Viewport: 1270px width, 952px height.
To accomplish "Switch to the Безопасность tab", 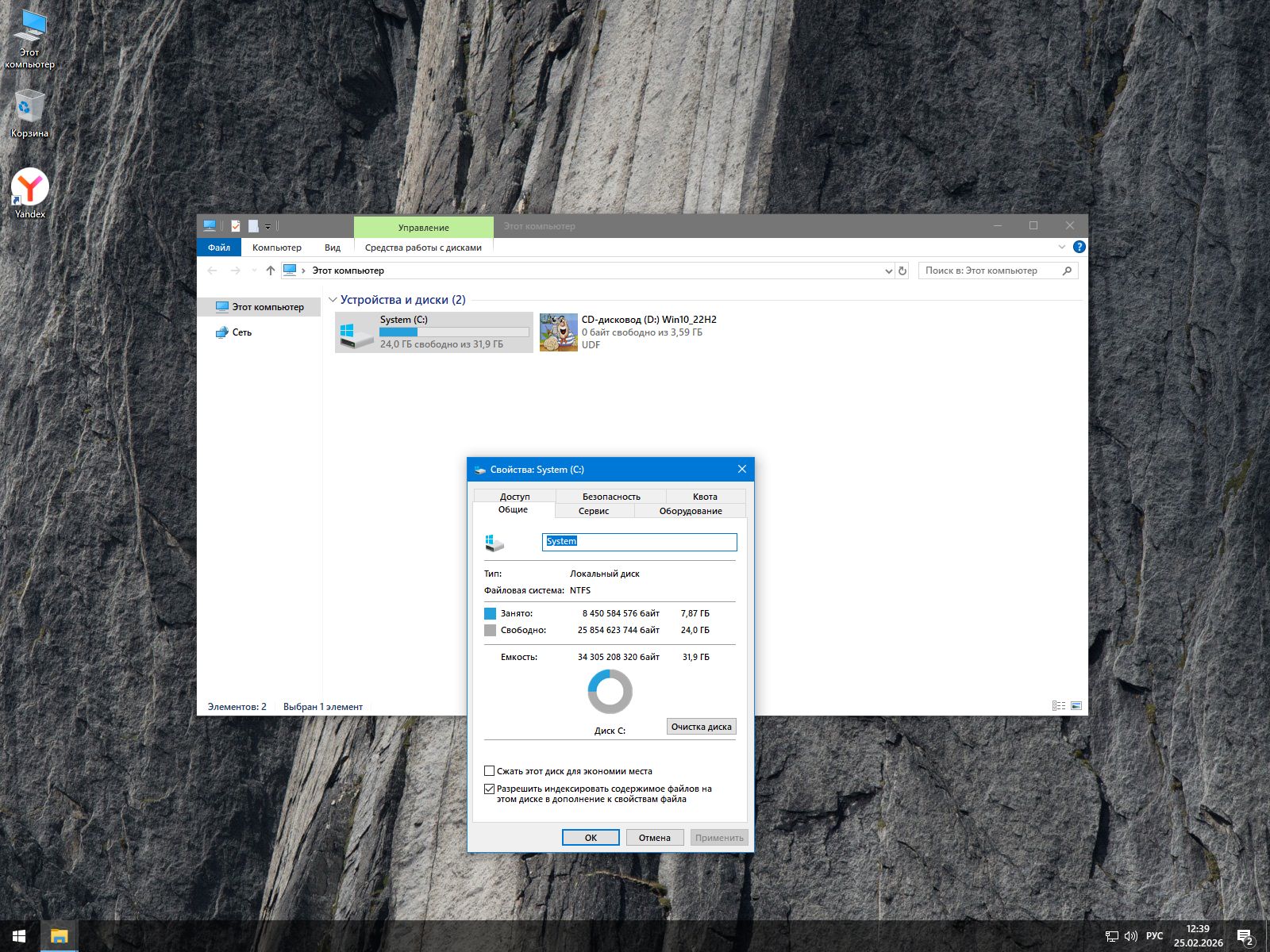I will (x=610, y=497).
